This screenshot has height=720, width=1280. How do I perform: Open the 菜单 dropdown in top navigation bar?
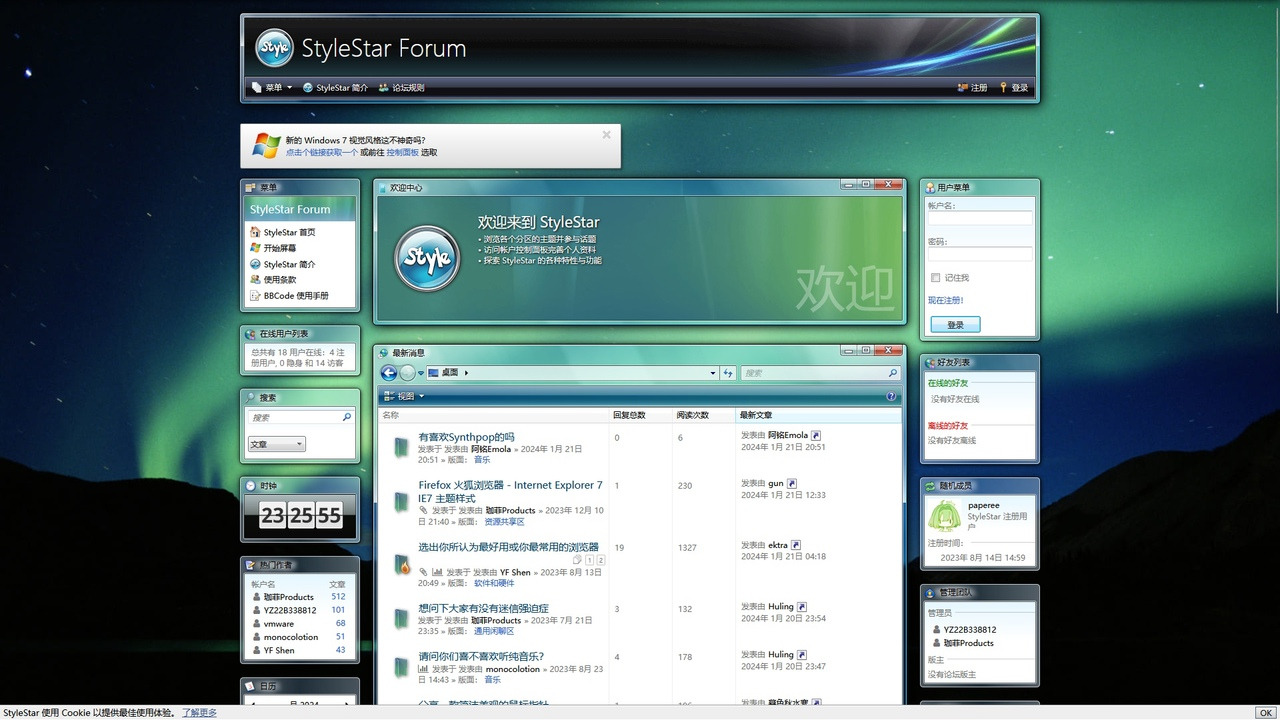coord(273,88)
